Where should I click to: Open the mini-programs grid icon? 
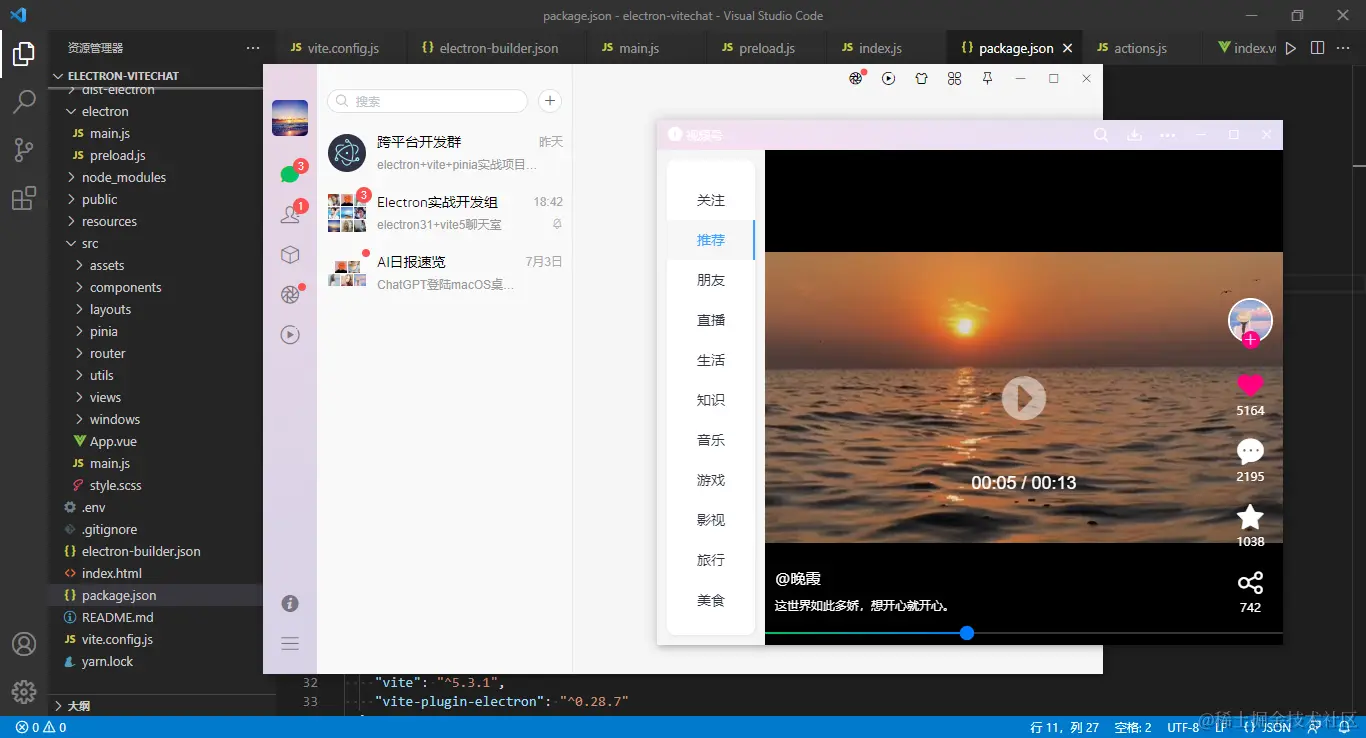click(954, 78)
